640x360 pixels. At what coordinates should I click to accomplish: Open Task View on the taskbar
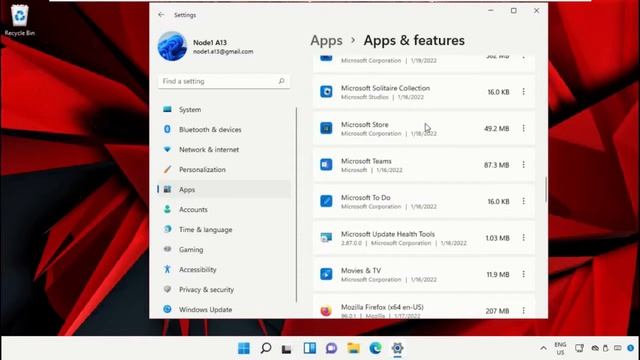click(287, 349)
